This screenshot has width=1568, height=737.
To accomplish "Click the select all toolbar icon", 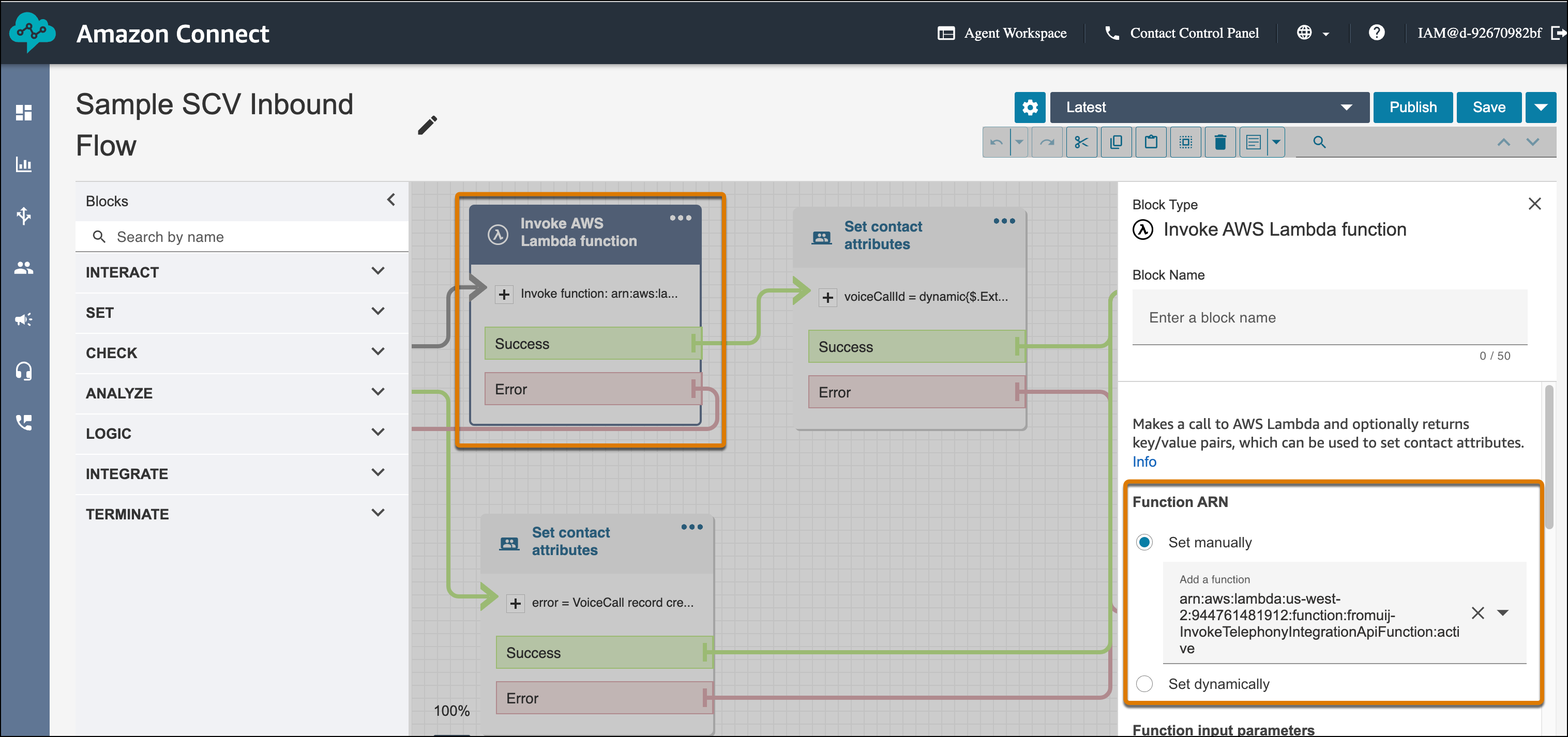I will click(x=1186, y=142).
